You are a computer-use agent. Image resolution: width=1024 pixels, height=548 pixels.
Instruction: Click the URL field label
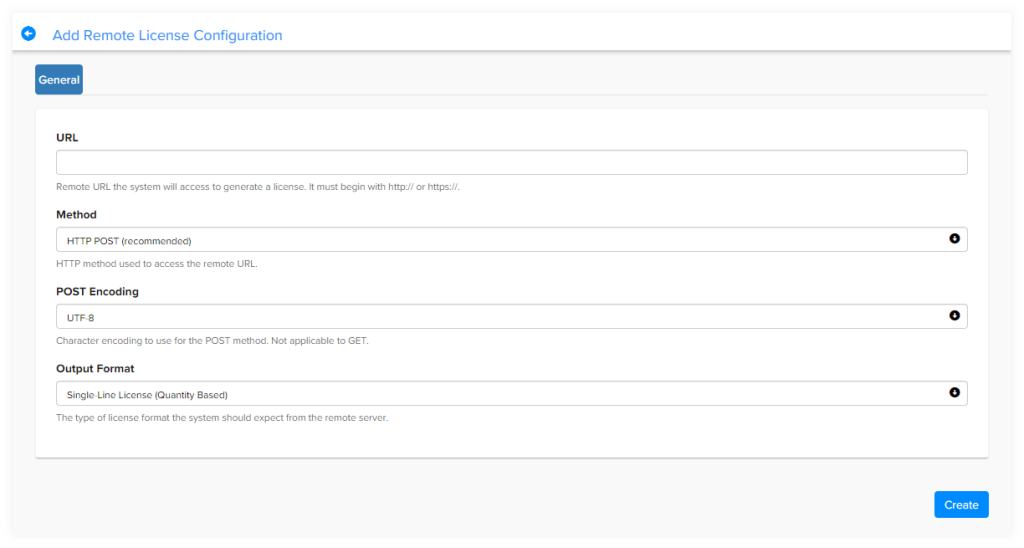[67, 138]
